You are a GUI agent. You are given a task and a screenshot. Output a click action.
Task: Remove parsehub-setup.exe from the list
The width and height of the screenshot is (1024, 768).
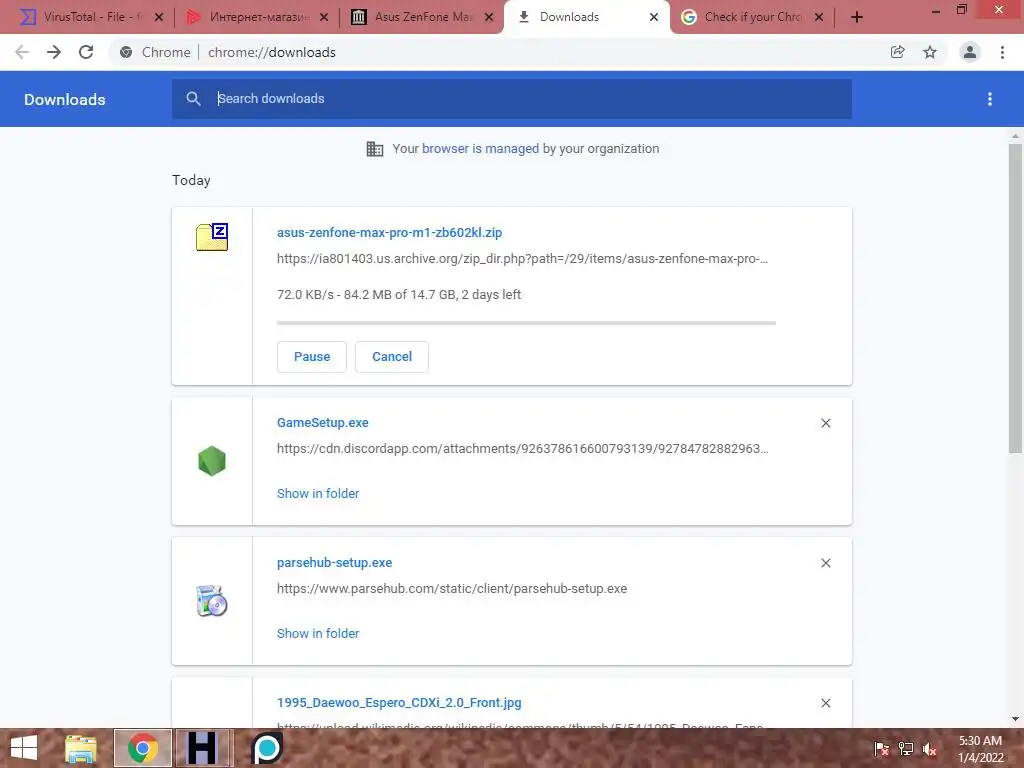pyautogui.click(x=825, y=563)
